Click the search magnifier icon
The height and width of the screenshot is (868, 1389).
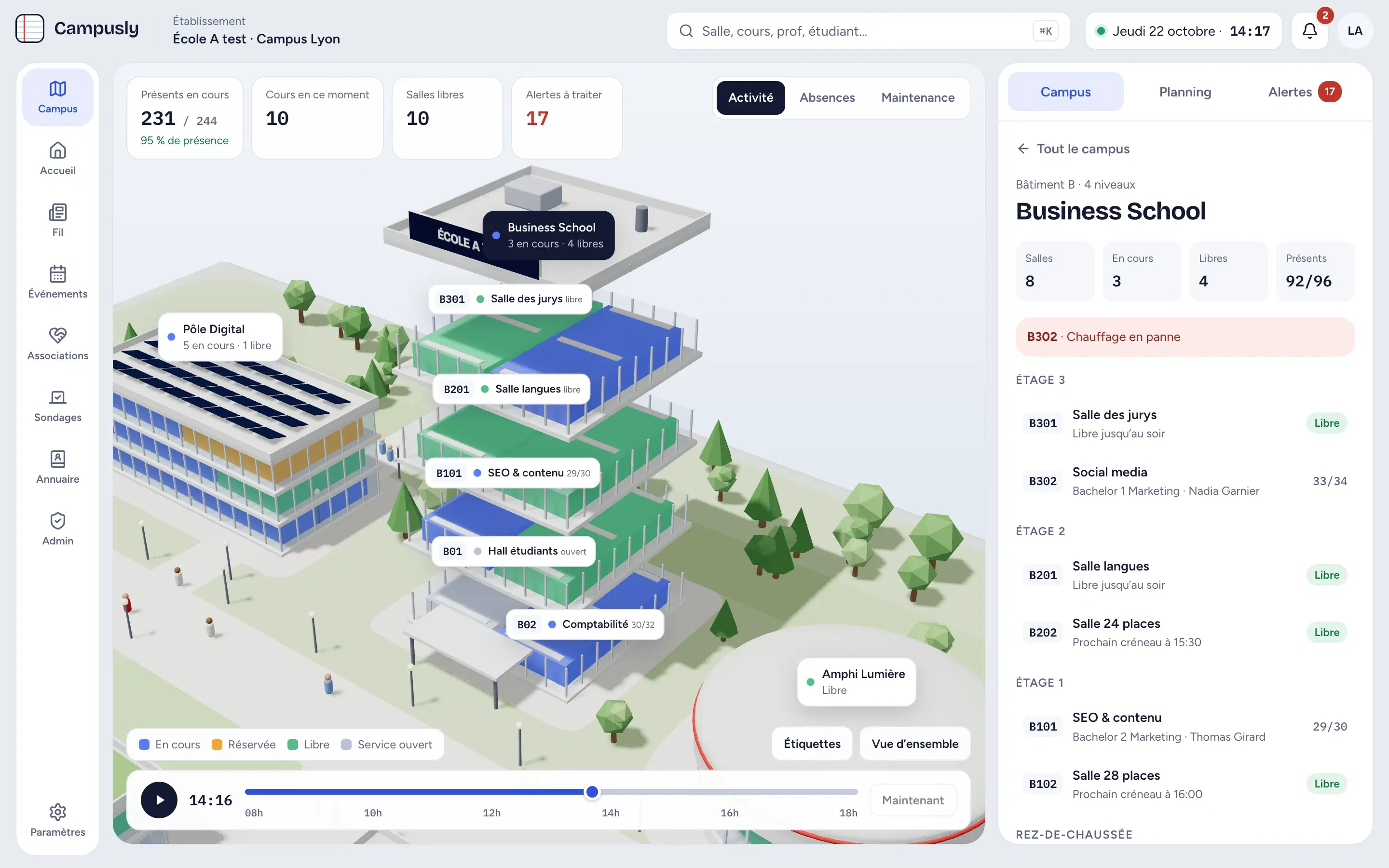(686, 31)
